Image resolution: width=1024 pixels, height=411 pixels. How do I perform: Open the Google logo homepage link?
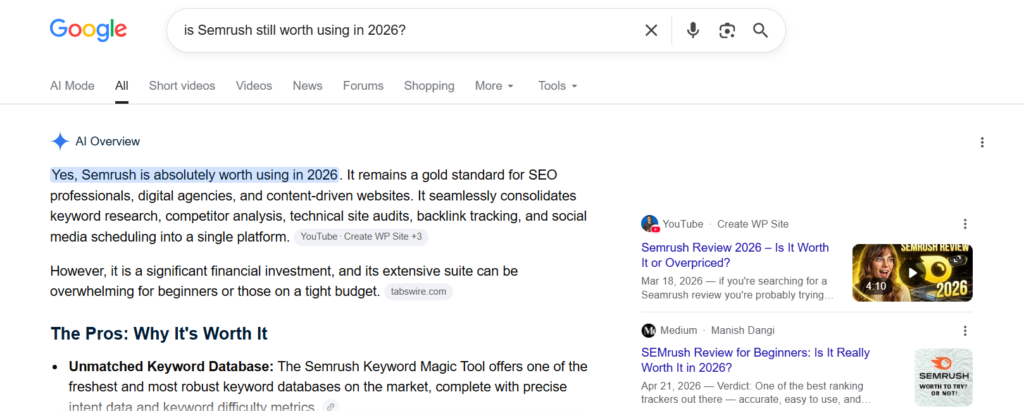pos(88,30)
